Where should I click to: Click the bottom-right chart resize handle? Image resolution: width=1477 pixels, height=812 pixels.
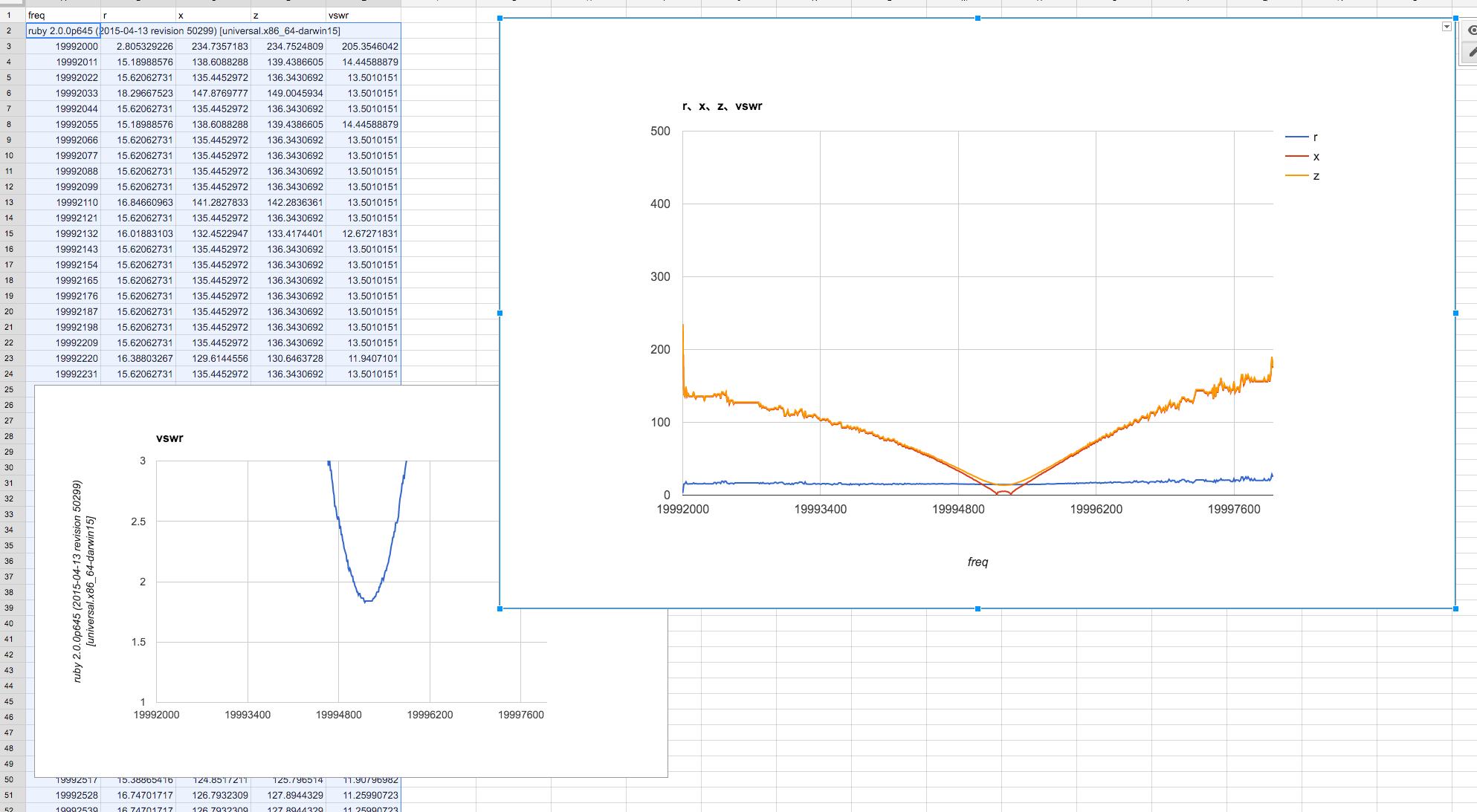[1455, 608]
